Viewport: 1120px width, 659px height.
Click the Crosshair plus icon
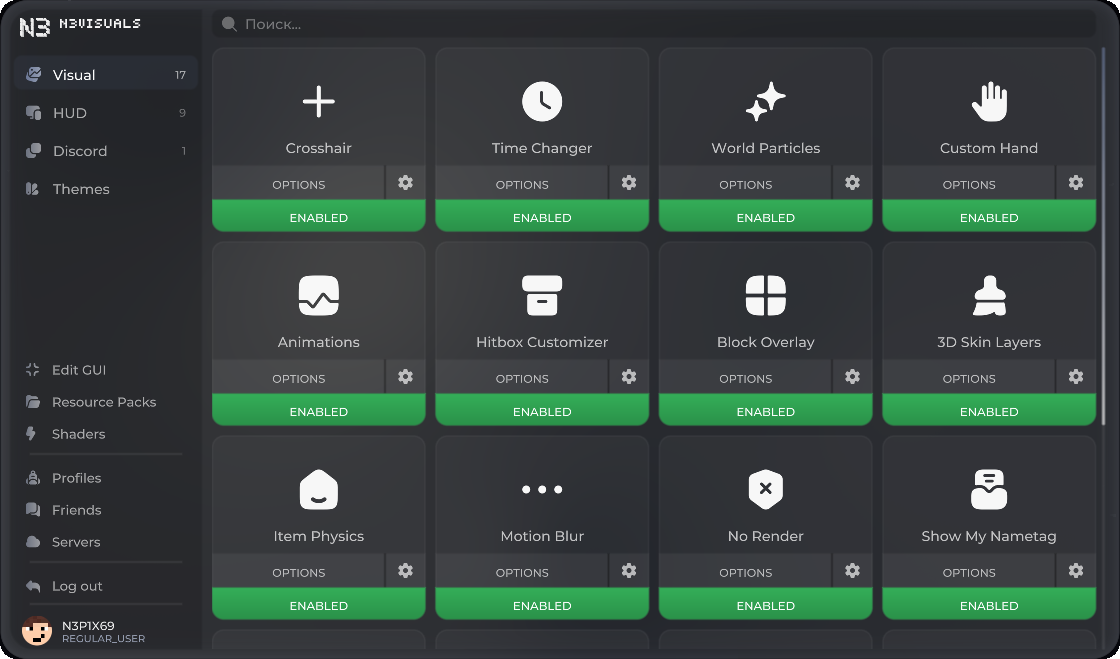pos(319,101)
